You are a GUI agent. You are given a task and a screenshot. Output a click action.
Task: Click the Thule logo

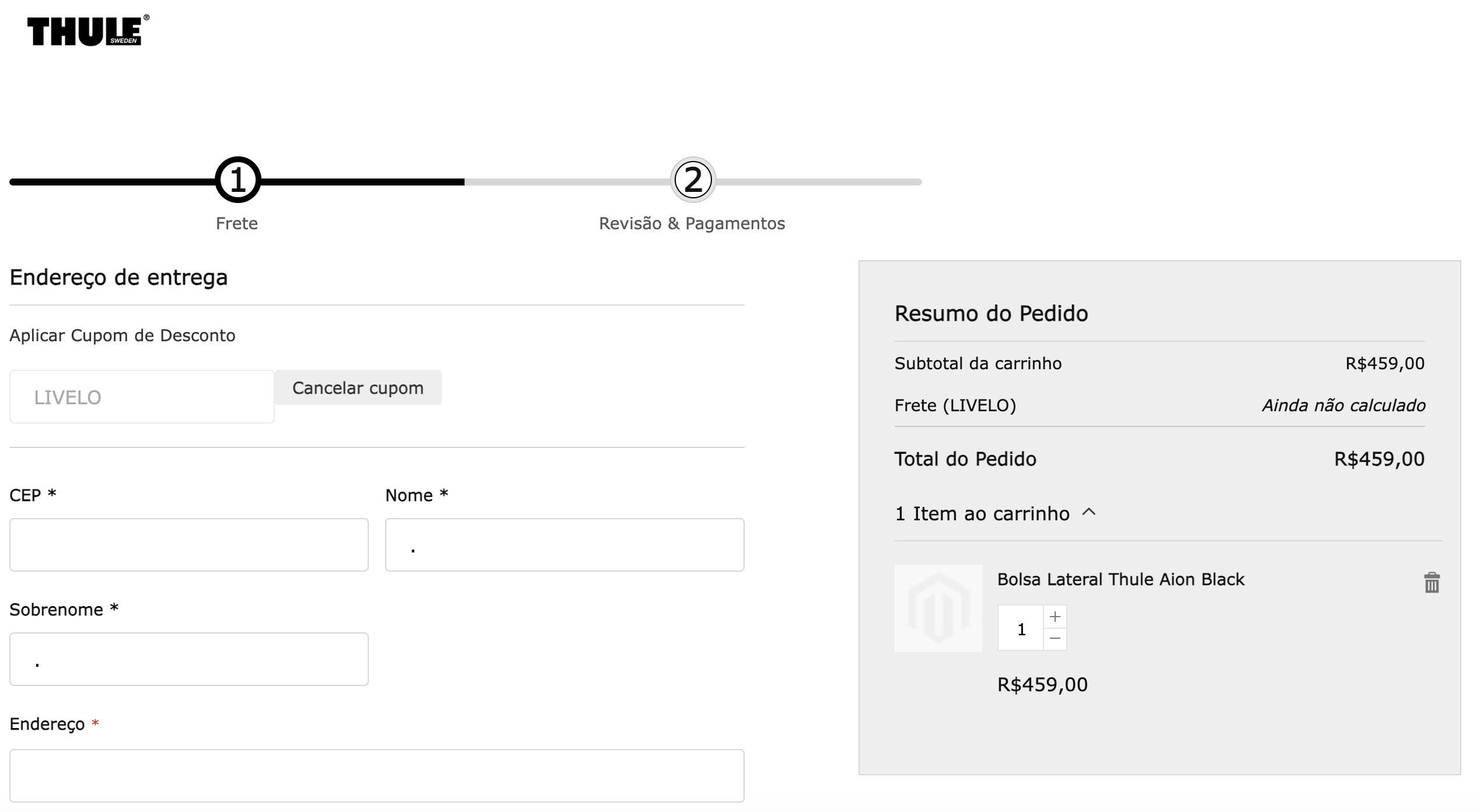click(88, 30)
